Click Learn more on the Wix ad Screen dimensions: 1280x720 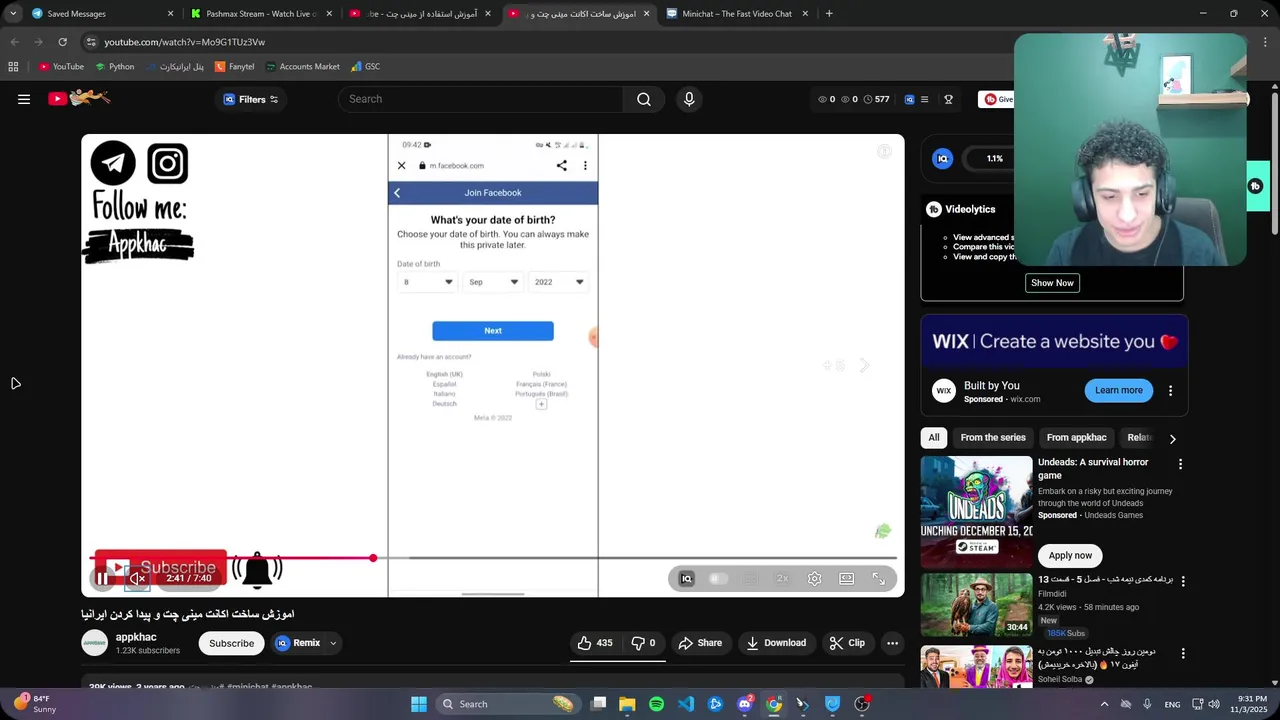pos(1118,390)
